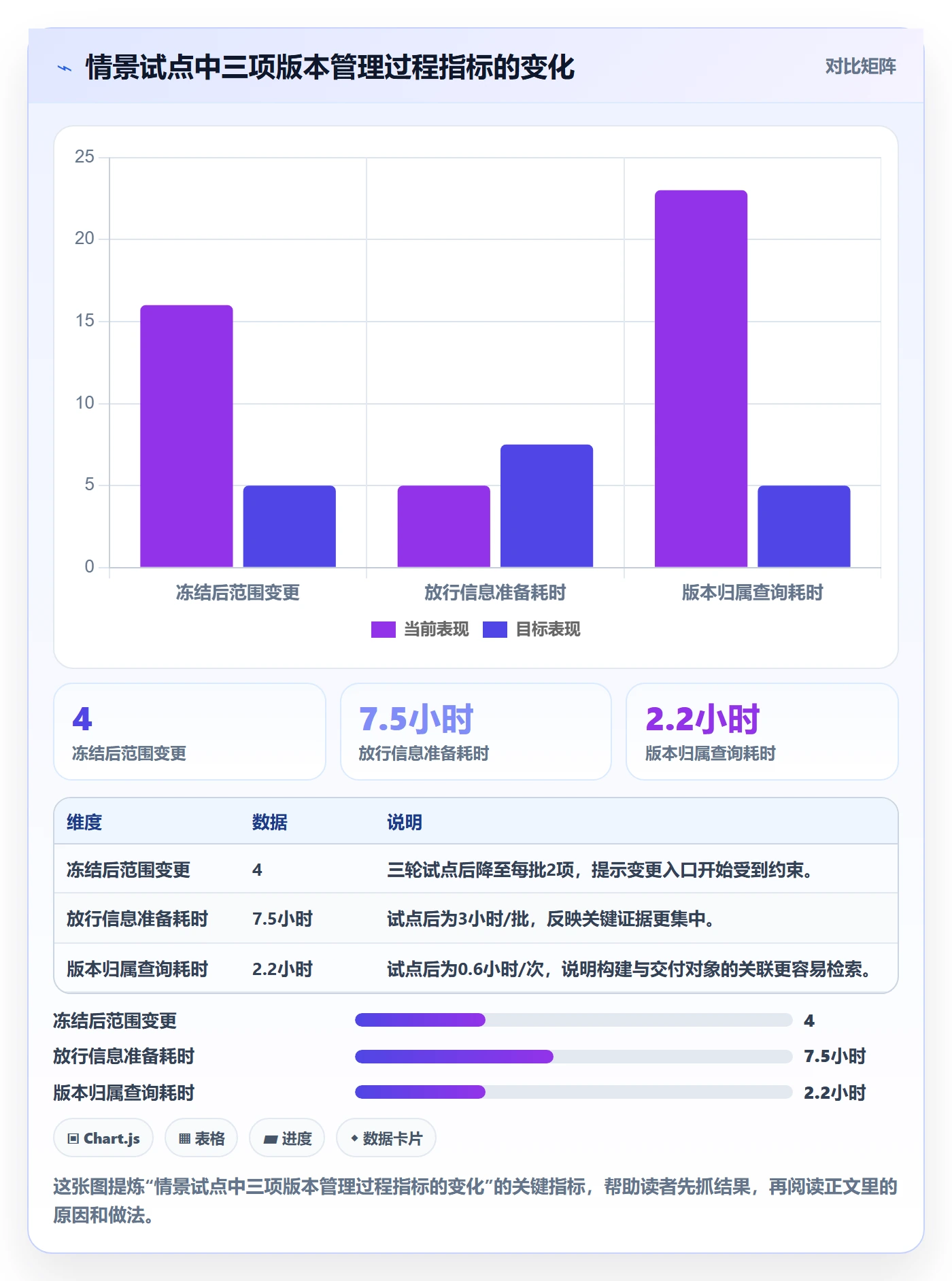Click the 目标表现 legend label
The height and width of the screenshot is (1281, 952).
tap(547, 630)
